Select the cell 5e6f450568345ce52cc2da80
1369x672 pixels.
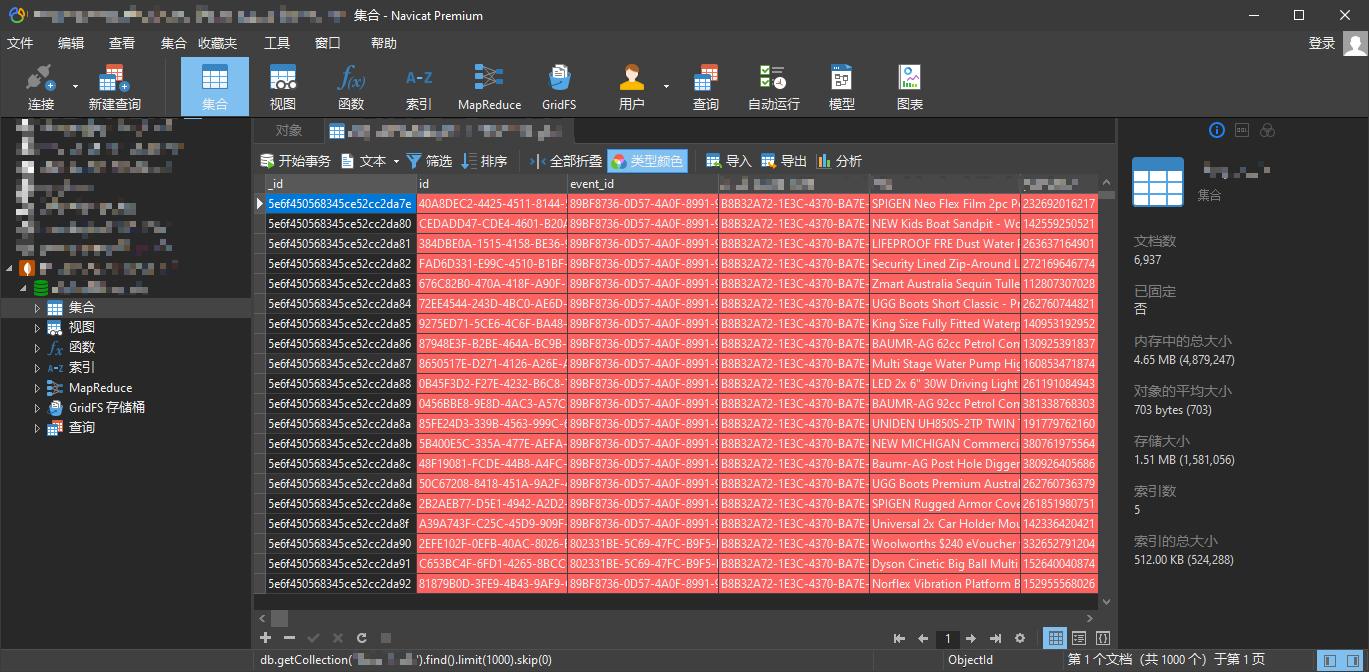pyautogui.click(x=340, y=224)
